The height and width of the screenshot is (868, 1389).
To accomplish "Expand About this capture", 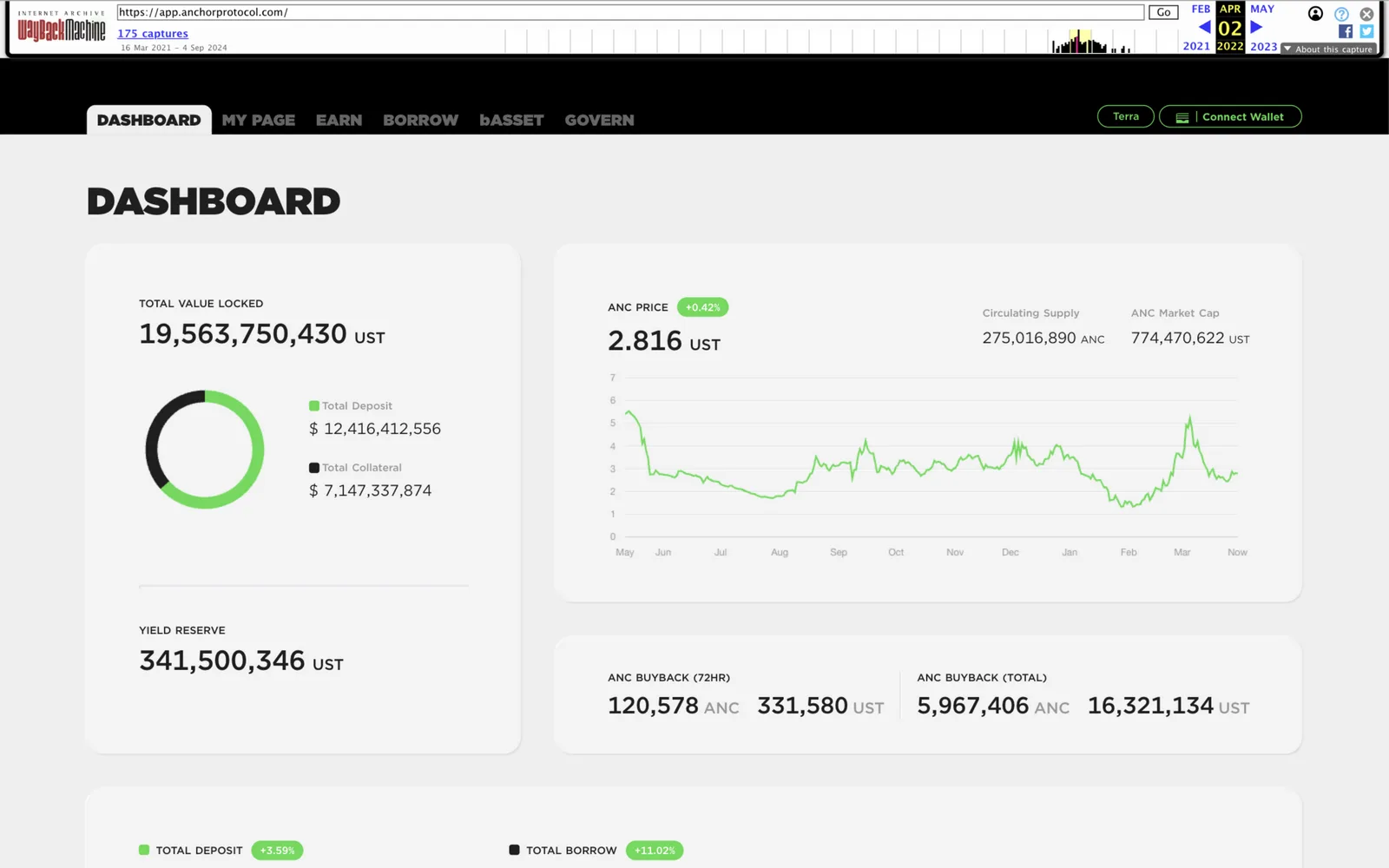I will pos(1328,49).
